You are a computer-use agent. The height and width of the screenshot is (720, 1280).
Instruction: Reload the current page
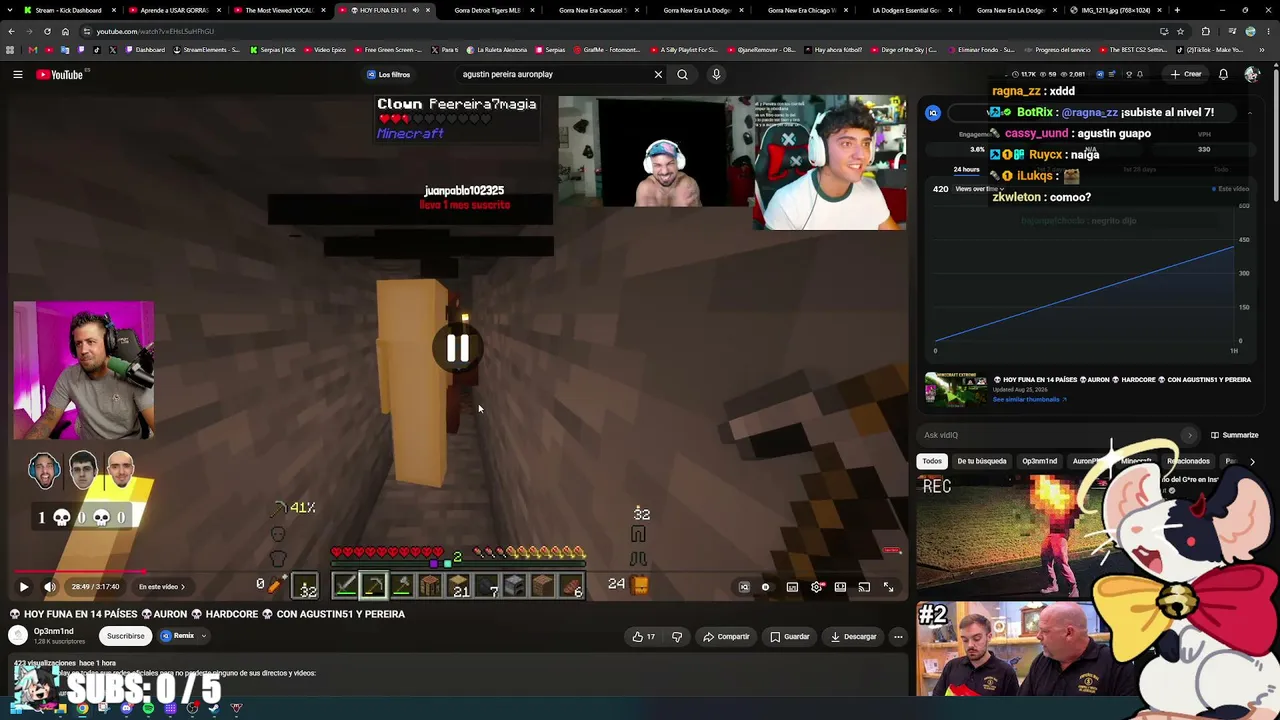point(47,31)
